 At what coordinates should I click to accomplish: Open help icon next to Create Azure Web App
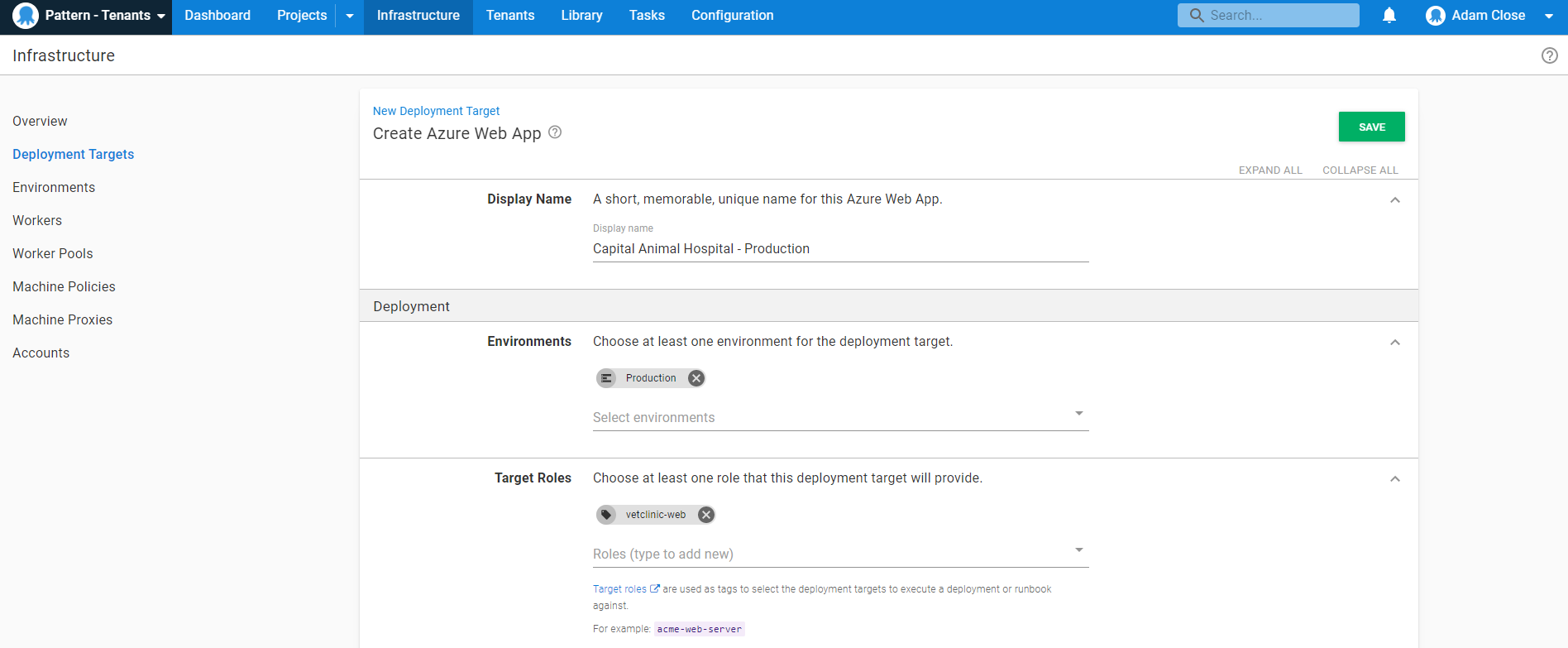pos(555,132)
